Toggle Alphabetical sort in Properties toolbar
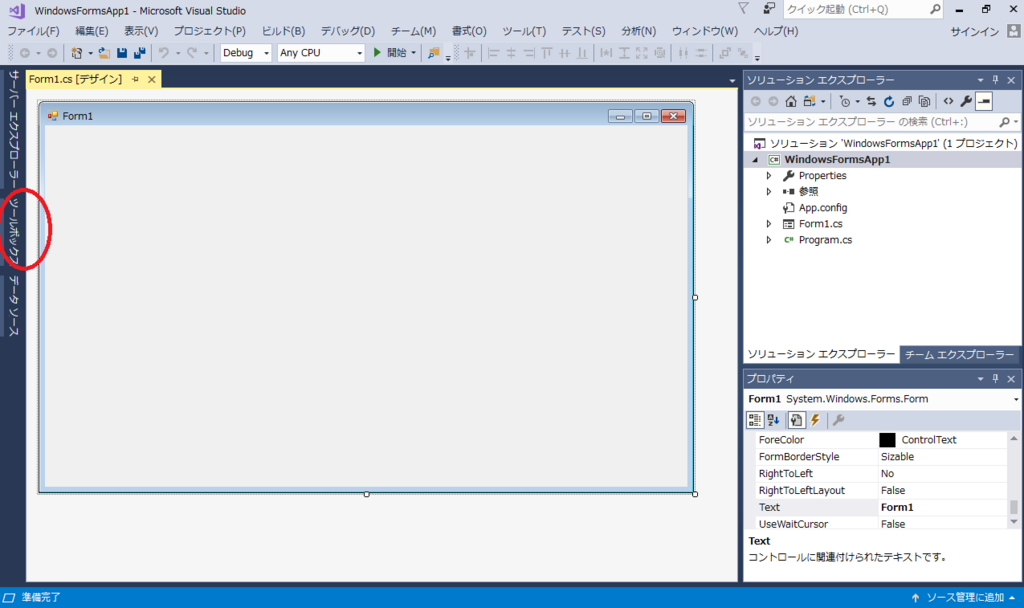This screenshot has height=608, width=1024. tap(773, 420)
